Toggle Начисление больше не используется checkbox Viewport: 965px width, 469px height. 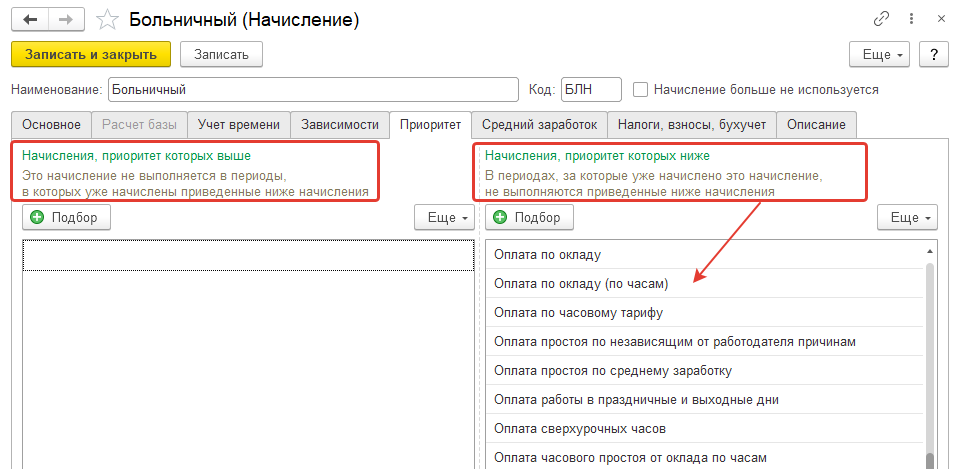tap(641, 90)
